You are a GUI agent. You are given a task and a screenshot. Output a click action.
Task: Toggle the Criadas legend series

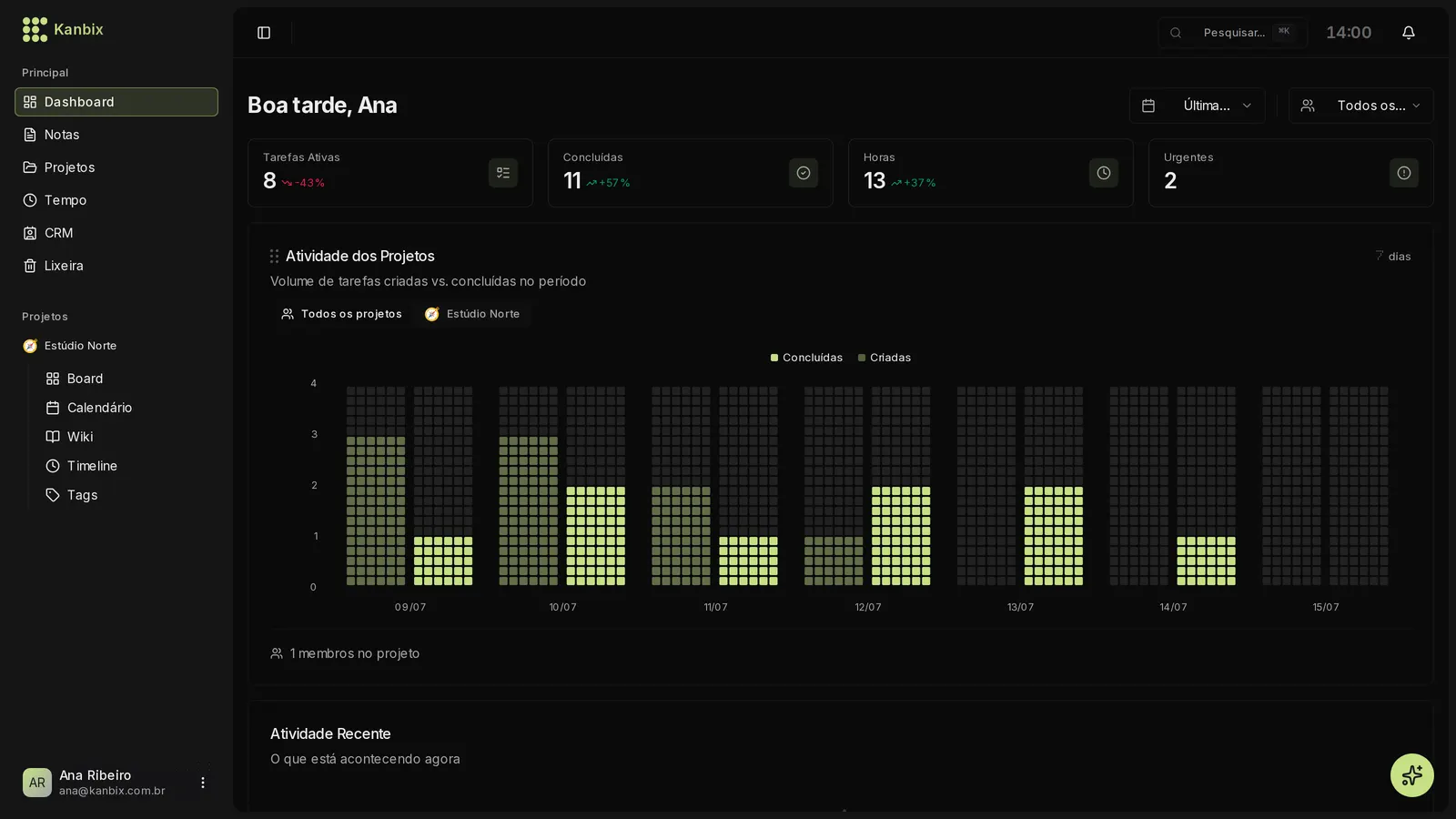885,358
